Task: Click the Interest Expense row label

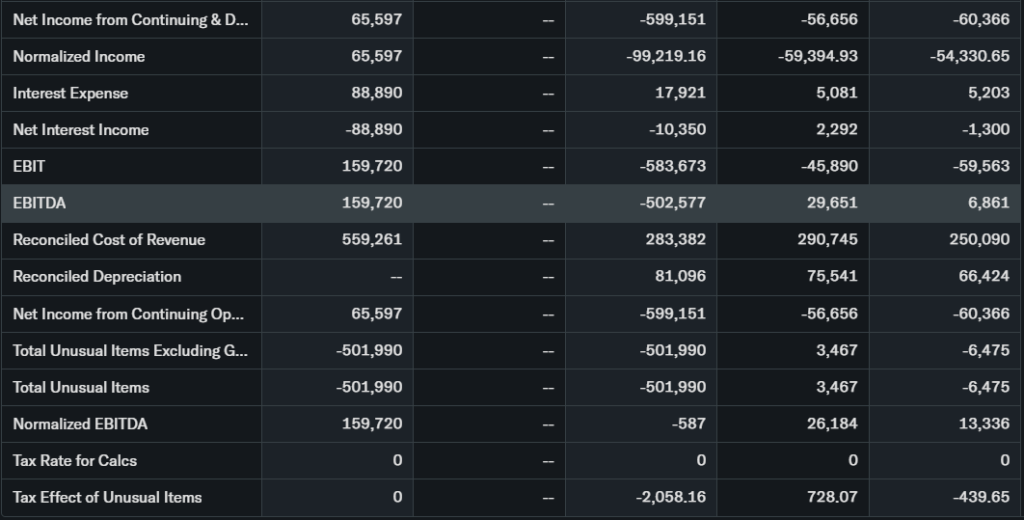Action: click(x=70, y=93)
